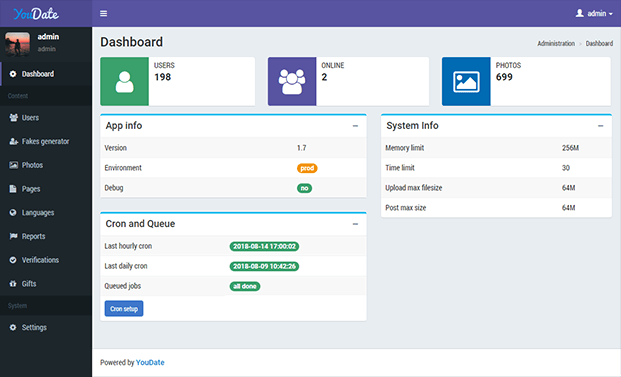The width and height of the screenshot is (621, 377).
Task: Click the Gifts present icon in sidebar
Action: tap(13, 284)
